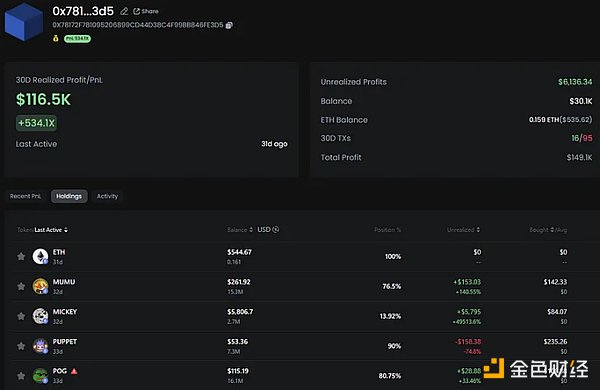Click the MUMU token logo
Screen dimensions: 600x390
tap(40, 286)
